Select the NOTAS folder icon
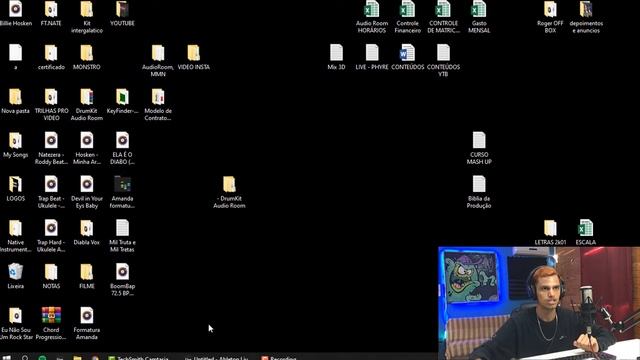 tap(51, 272)
